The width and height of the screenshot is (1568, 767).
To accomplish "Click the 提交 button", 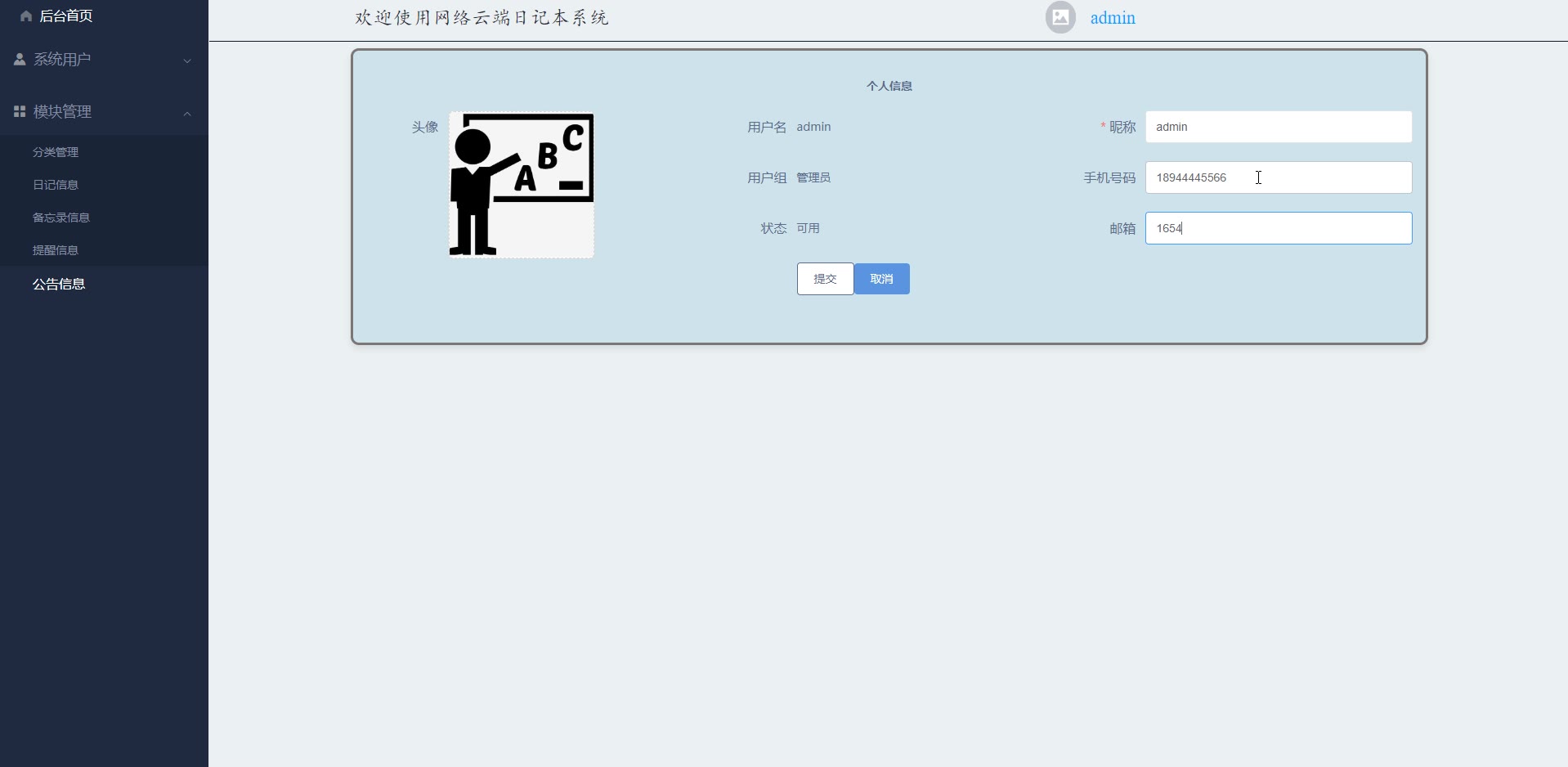I will pos(826,279).
